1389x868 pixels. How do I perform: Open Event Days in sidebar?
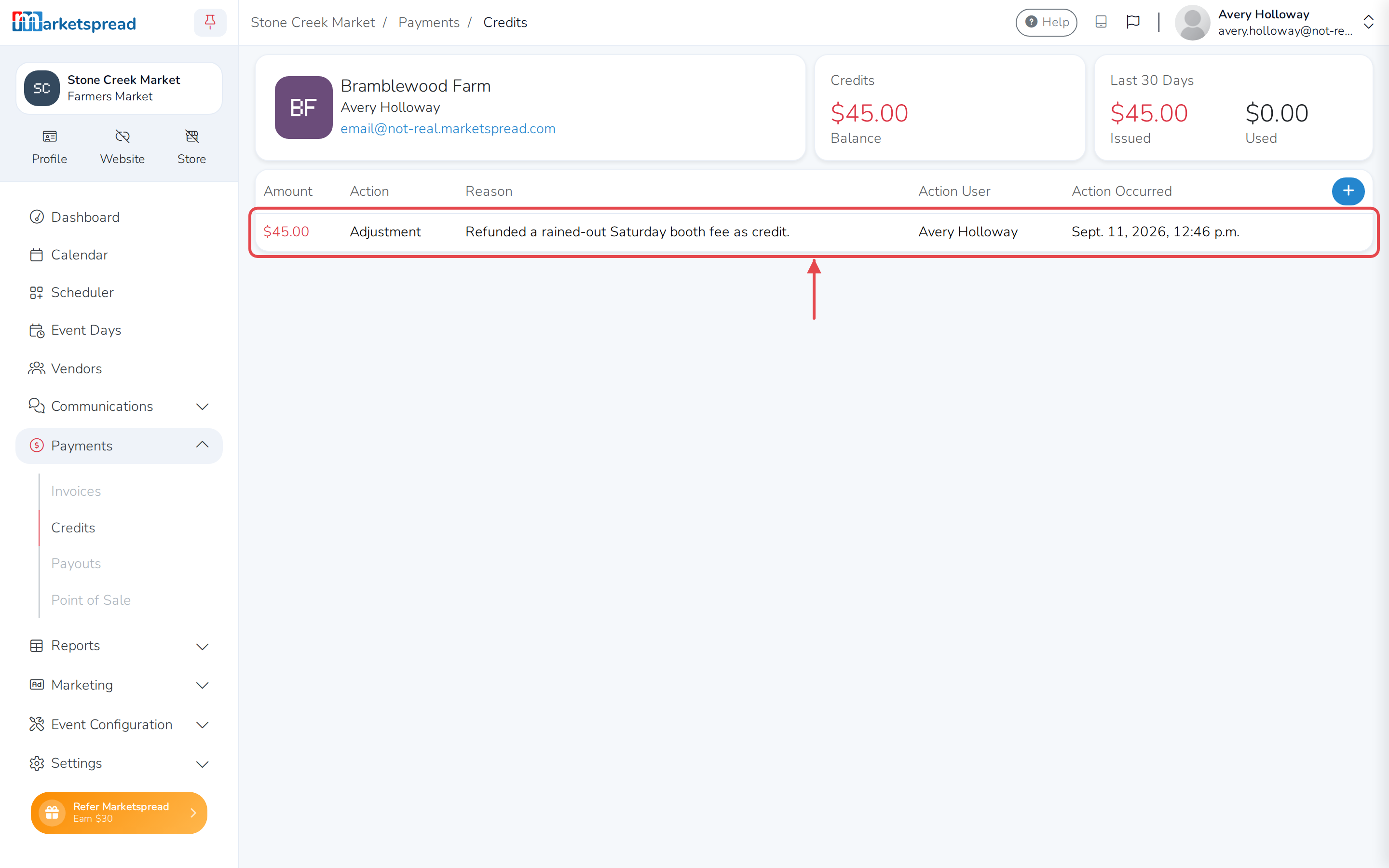tap(119, 330)
